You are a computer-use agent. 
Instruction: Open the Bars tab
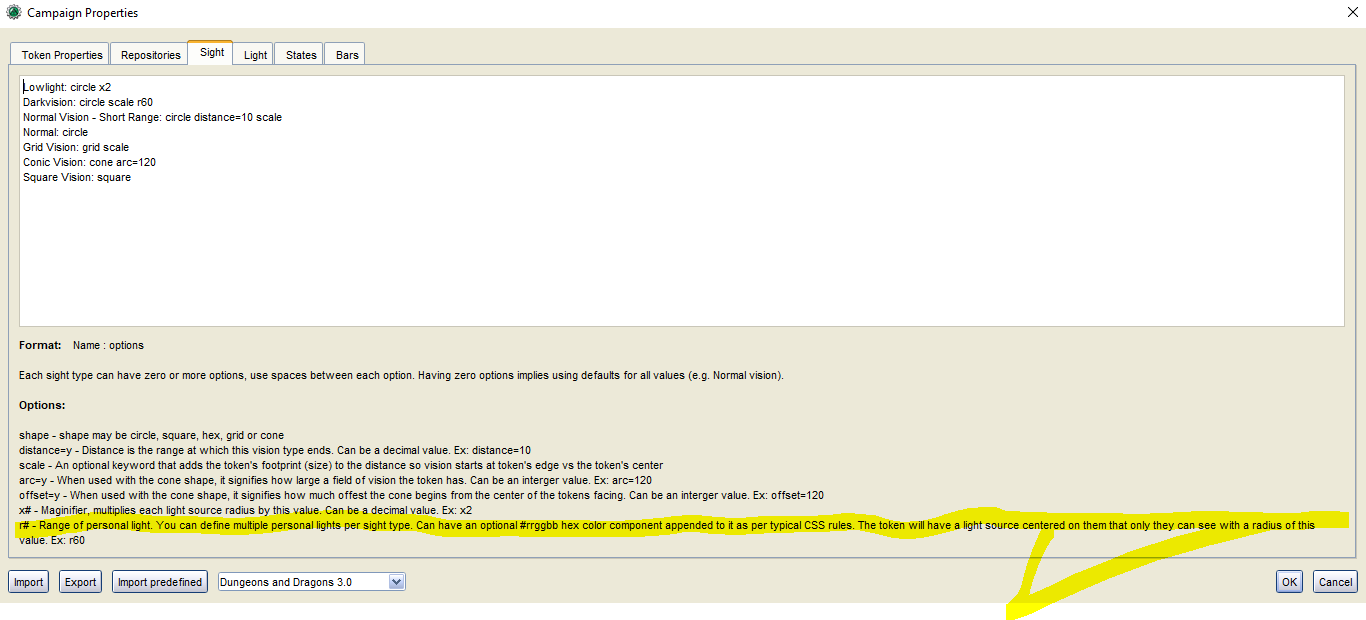[344, 54]
